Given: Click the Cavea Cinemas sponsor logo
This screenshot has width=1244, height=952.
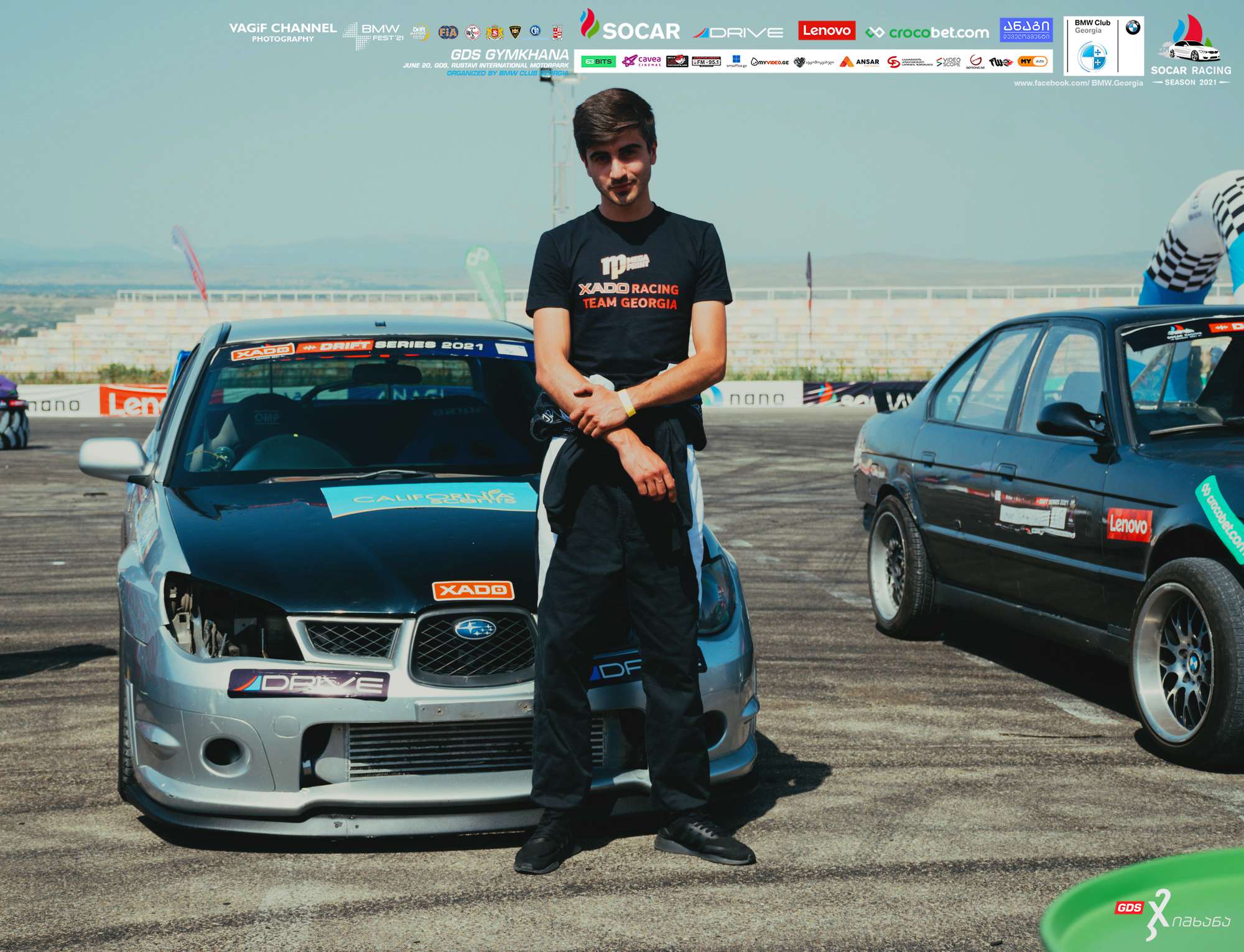Looking at the screenshot, I should (x=641, y=61).
